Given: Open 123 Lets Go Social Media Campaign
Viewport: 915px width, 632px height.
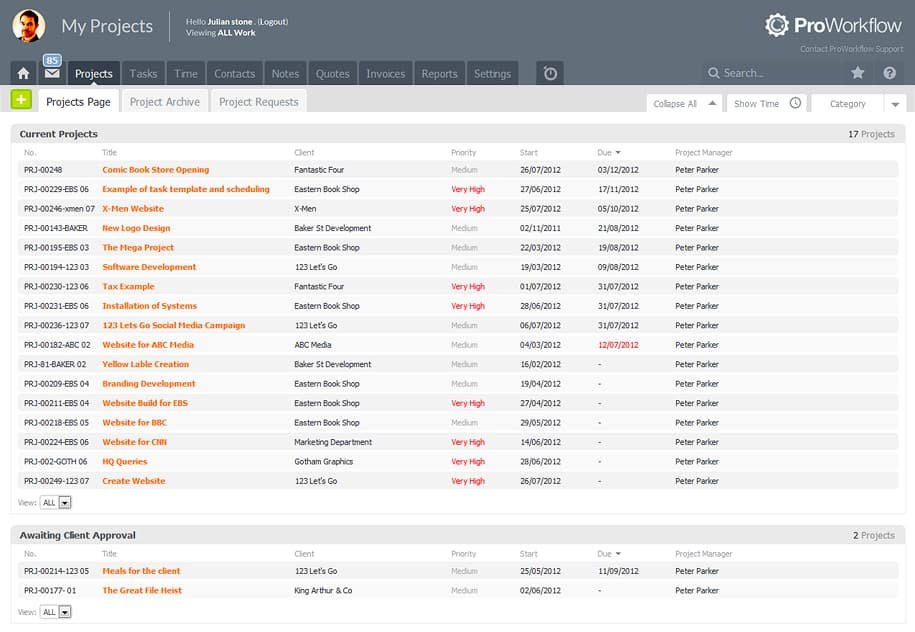Looking at the screenshot, I should coord(174,325).
